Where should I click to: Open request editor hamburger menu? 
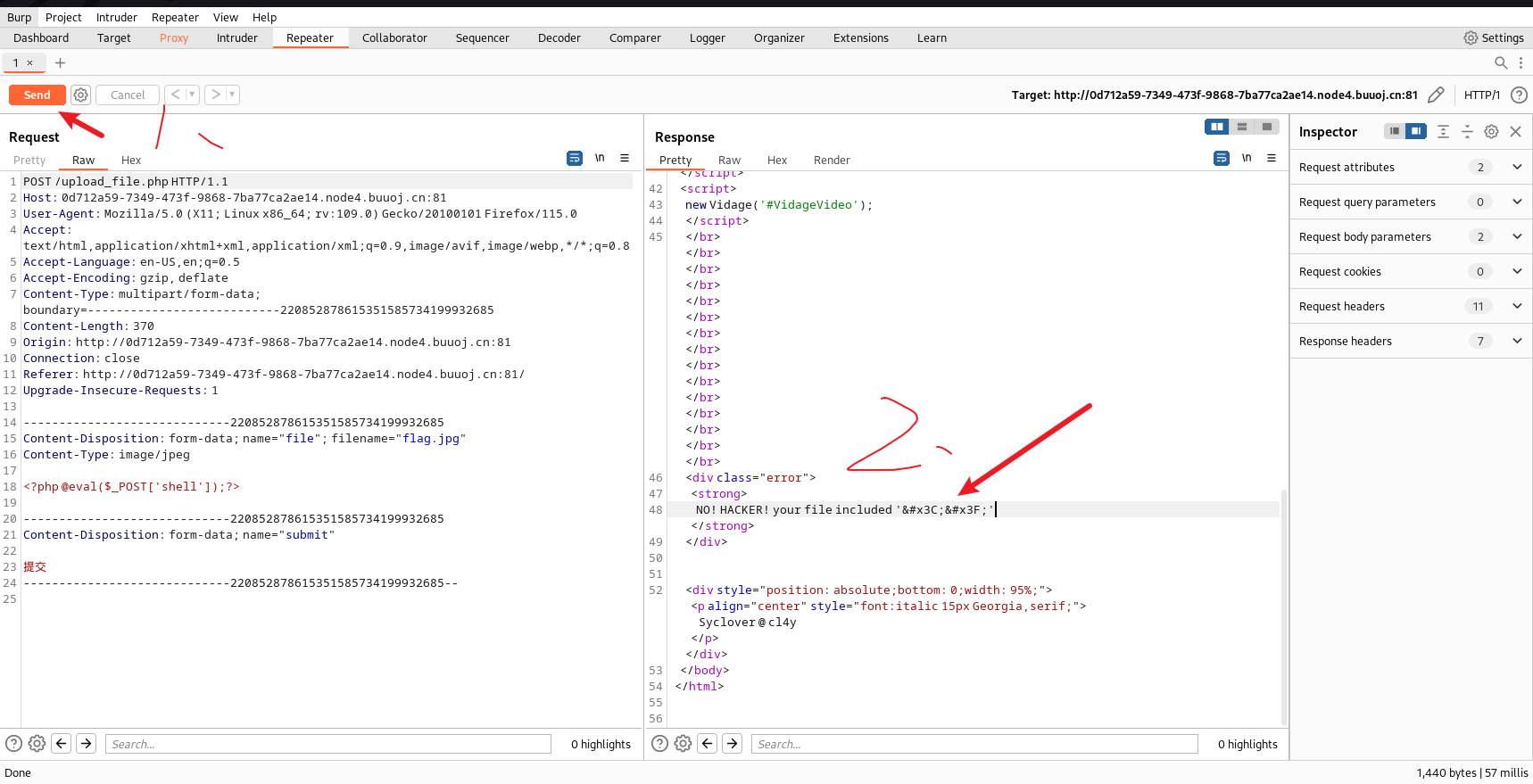(625, 158)
